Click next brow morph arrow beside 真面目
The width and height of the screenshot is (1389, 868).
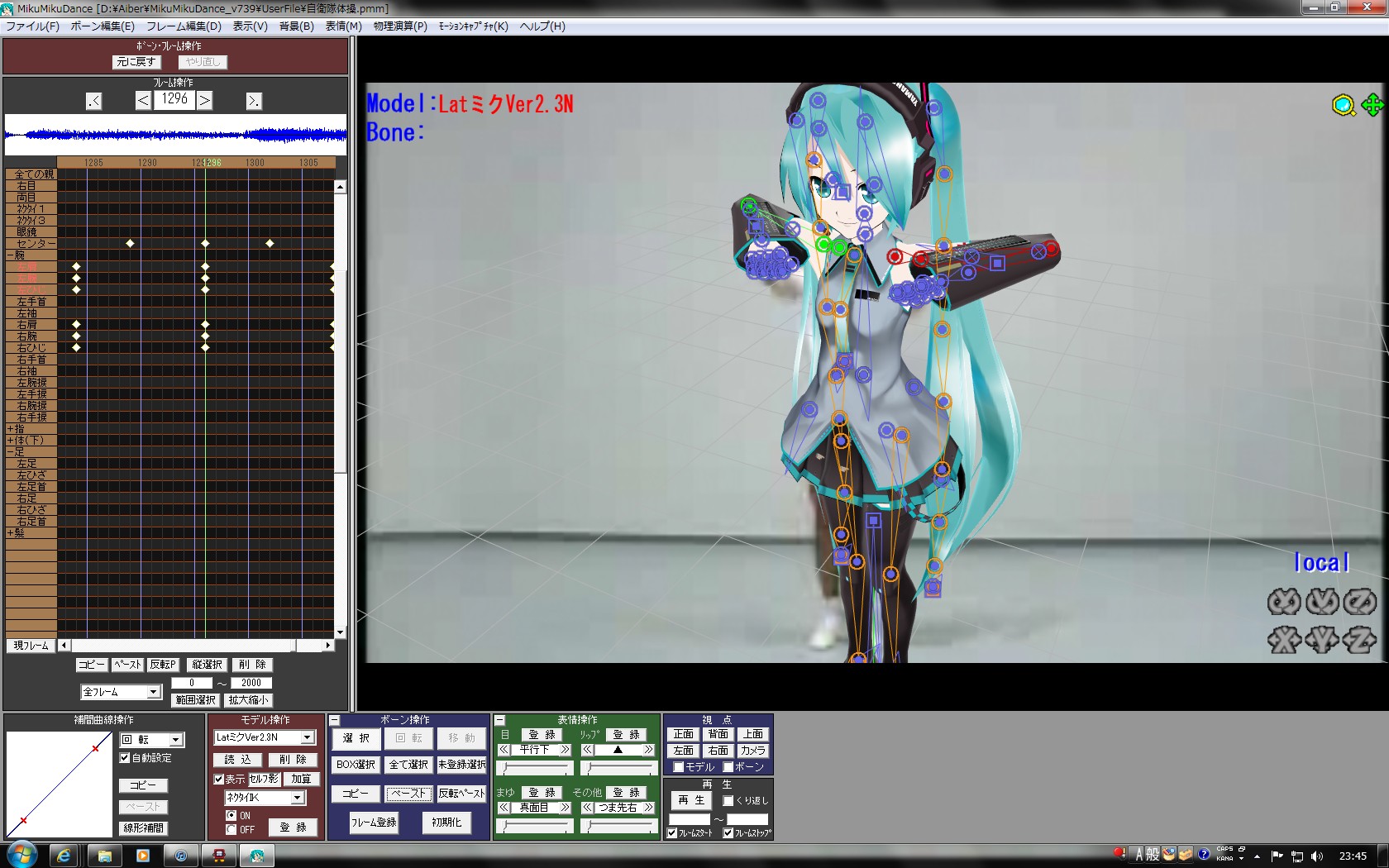[566, 808]
